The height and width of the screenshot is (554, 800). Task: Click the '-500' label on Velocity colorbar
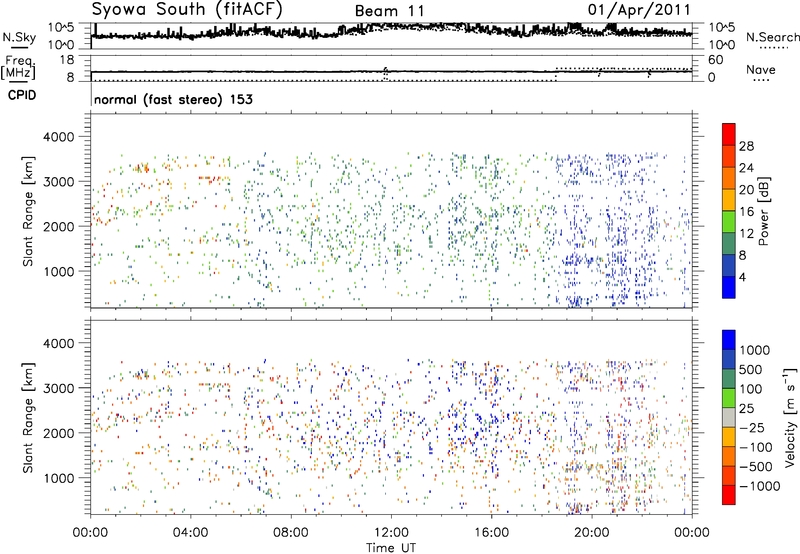coord(756,466)
